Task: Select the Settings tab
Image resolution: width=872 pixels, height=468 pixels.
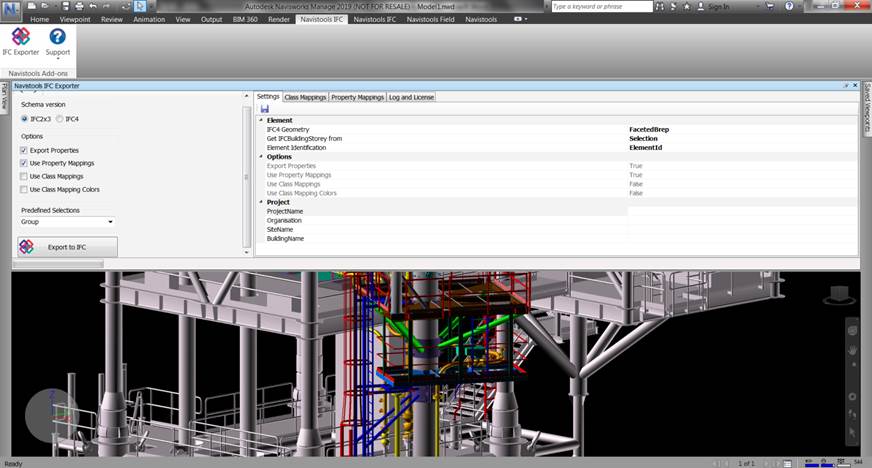Action: coord(268,97)
